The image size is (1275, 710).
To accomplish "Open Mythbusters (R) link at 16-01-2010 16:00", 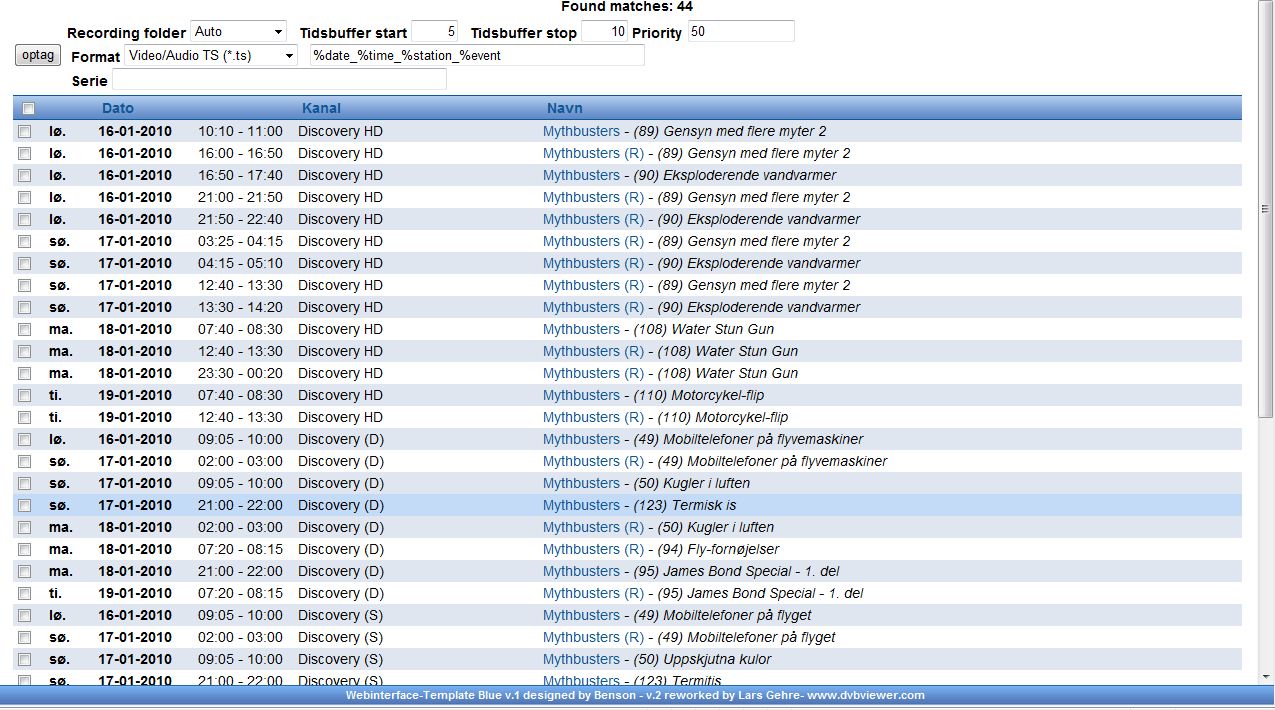I will [x=593, y=153].
